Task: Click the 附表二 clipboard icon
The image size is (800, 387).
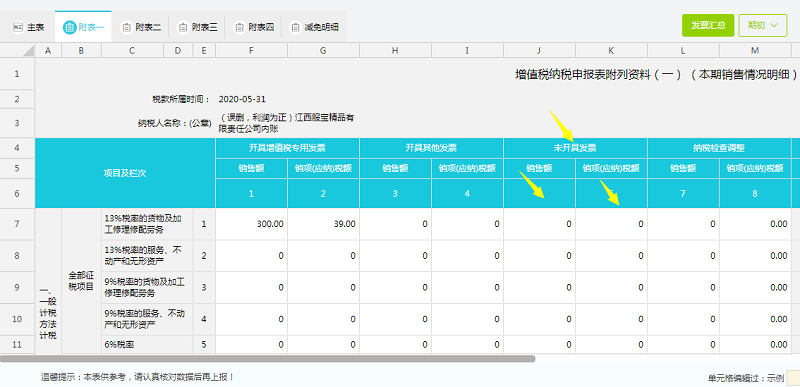Action: tap(126, 27)
